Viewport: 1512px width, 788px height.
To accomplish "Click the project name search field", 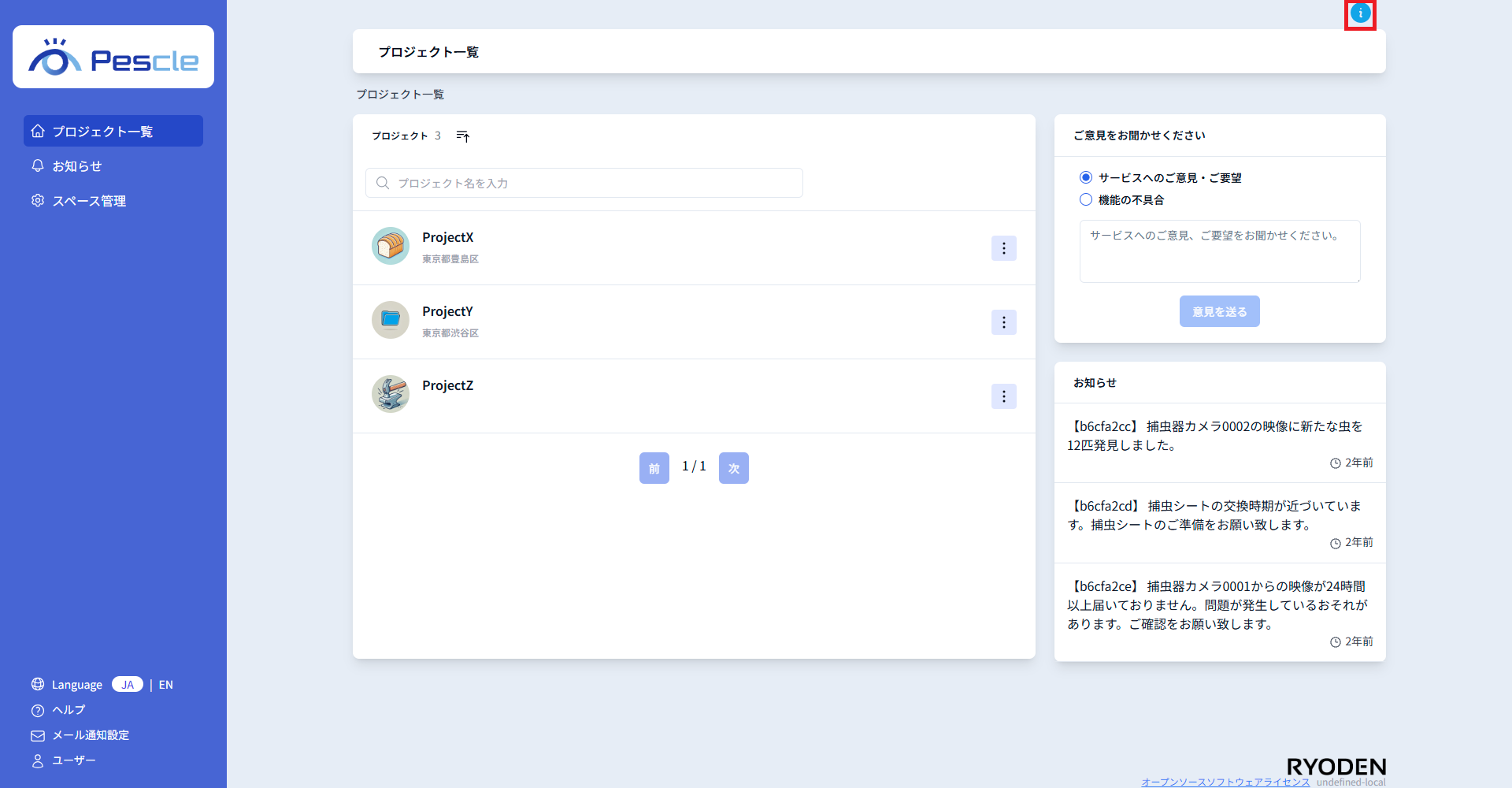I will [584, 183].
